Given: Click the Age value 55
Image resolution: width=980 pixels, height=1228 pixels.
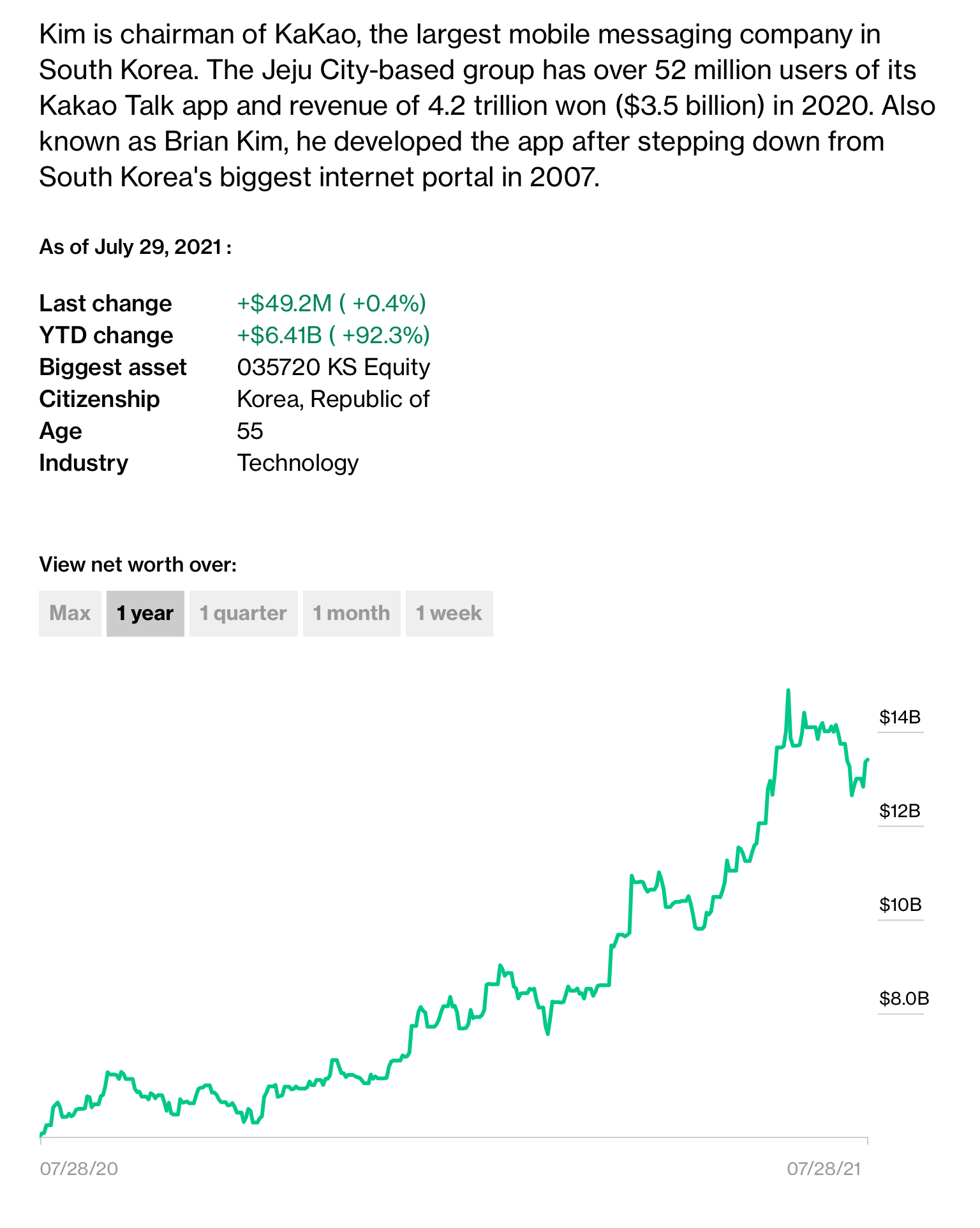Looking at the screenshot, I should click(x=250, y=431).
